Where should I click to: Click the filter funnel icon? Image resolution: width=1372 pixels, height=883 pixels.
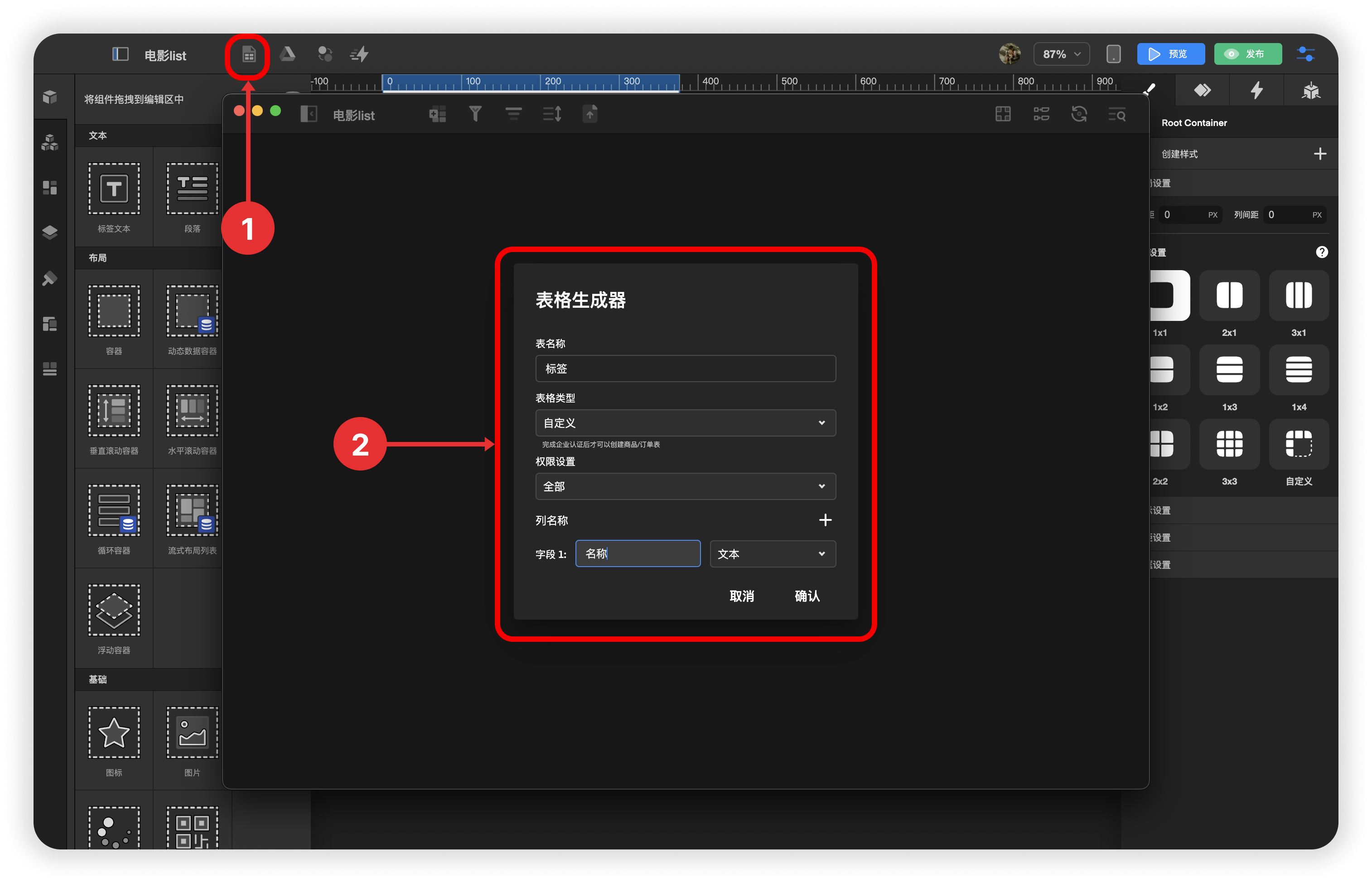coord(475,114)
